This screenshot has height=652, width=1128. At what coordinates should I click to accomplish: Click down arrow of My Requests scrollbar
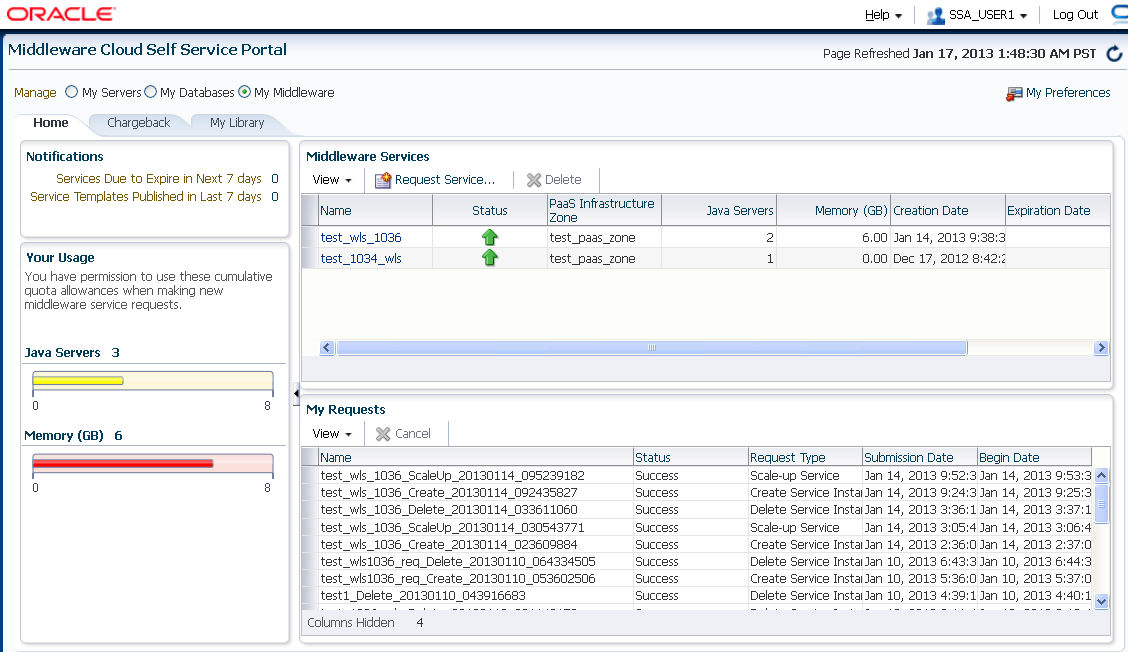1101,602
